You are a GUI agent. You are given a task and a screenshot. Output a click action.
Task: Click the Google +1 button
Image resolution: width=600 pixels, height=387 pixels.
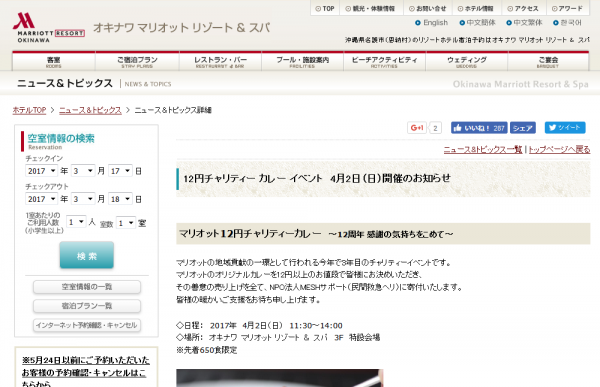point(417,128)
